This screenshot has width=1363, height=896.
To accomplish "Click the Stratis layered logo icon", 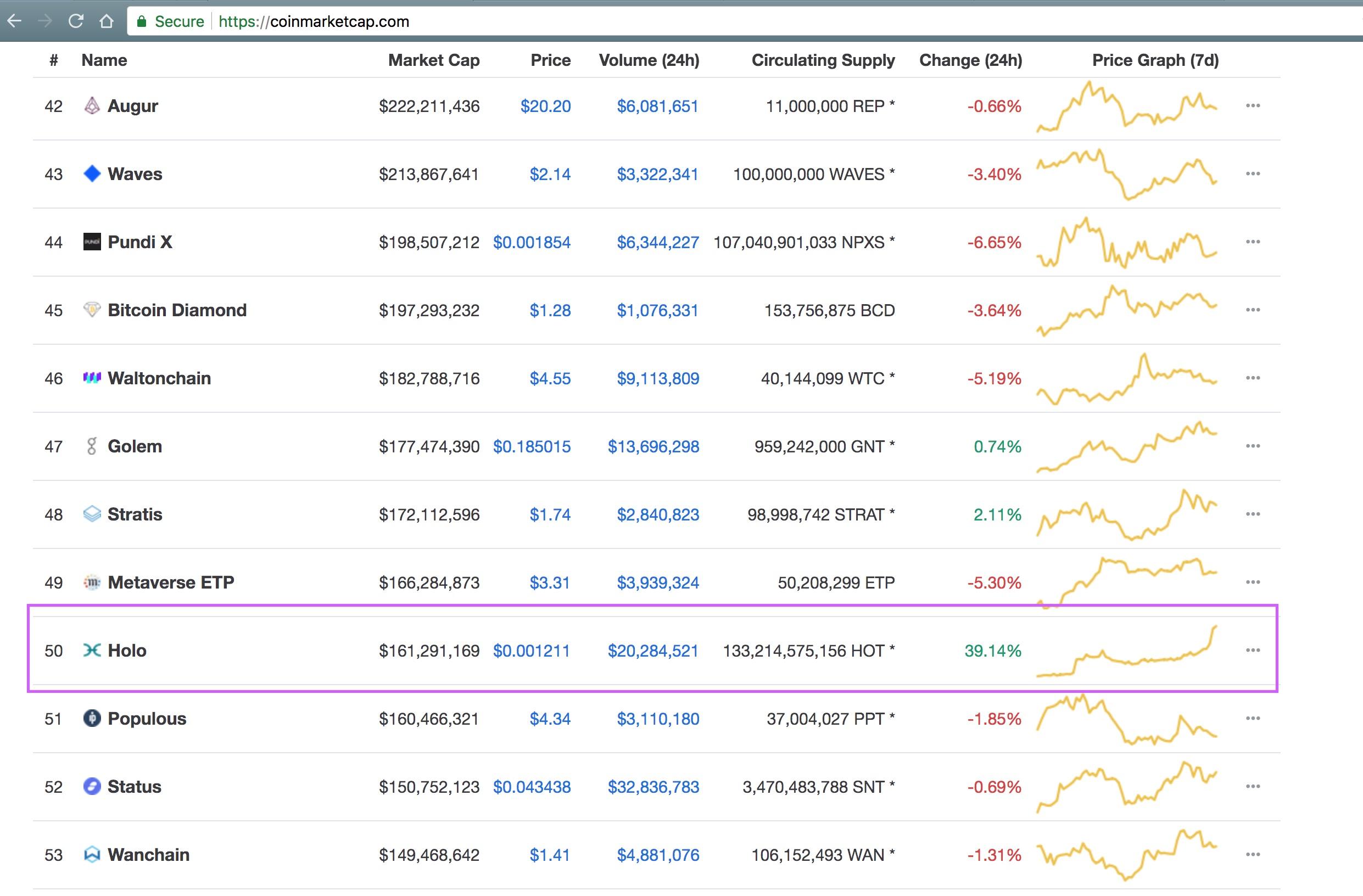I will point(93,514).
